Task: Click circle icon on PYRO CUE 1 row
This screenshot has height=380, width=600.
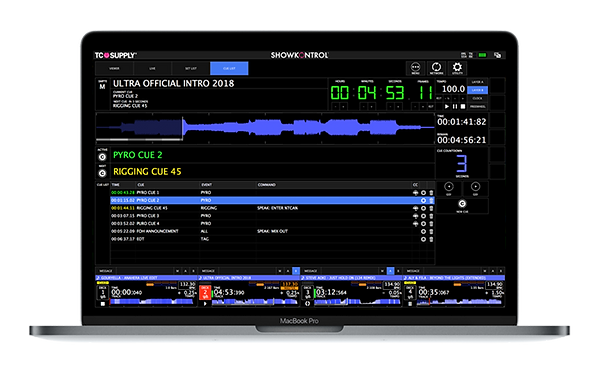Action: 423,193
